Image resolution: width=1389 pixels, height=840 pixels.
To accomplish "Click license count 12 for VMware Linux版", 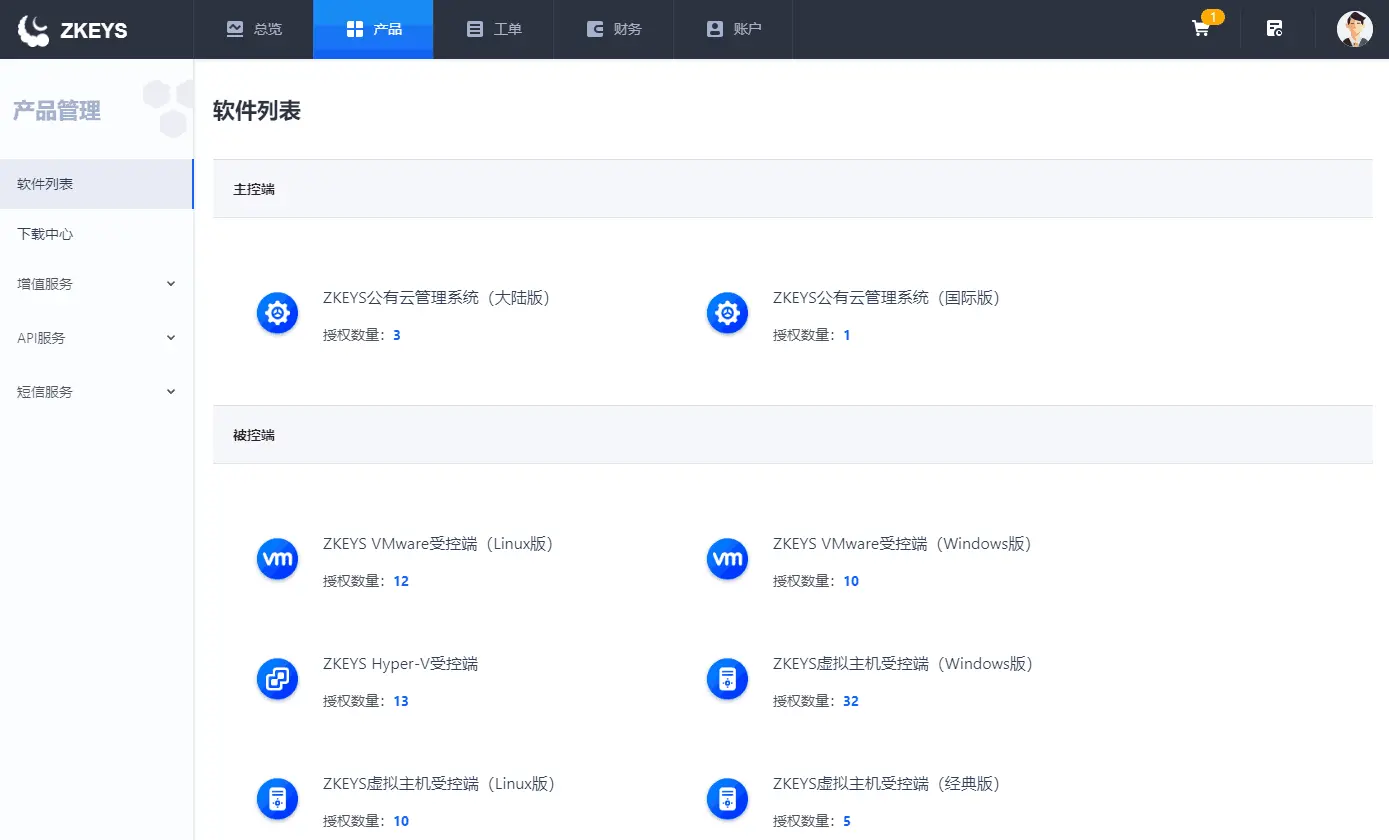I will [401, 581].
